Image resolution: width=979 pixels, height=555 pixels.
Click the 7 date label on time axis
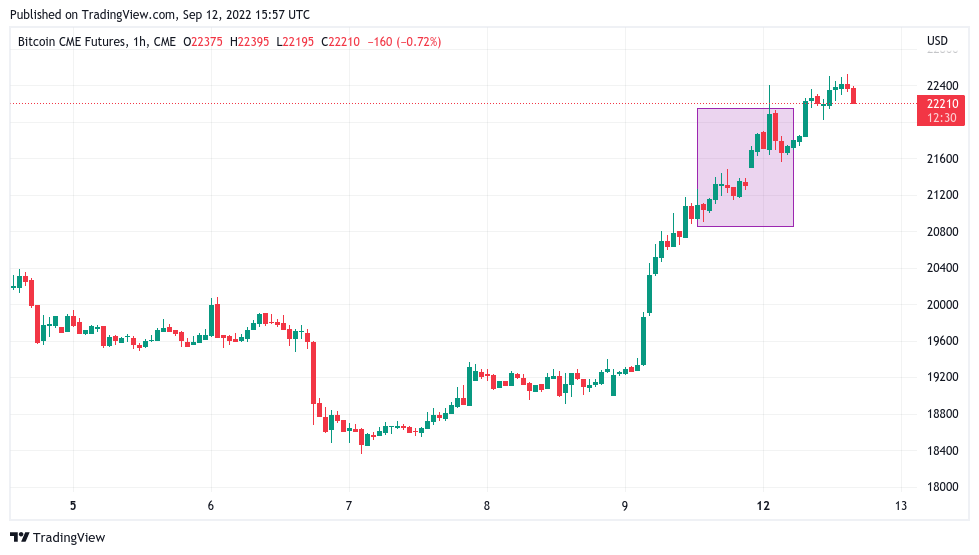349,506
